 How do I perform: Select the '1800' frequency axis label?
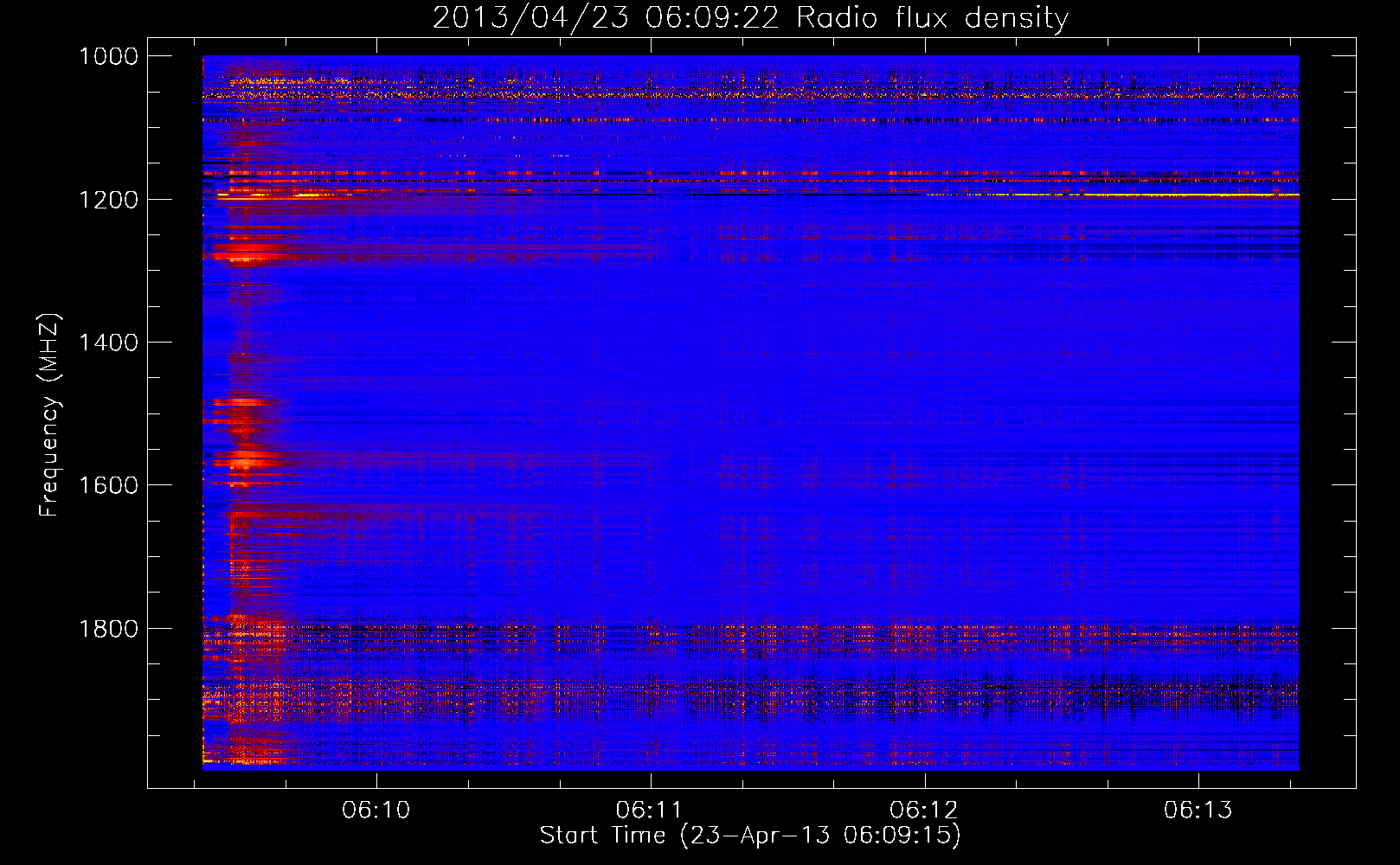point(108,629)
